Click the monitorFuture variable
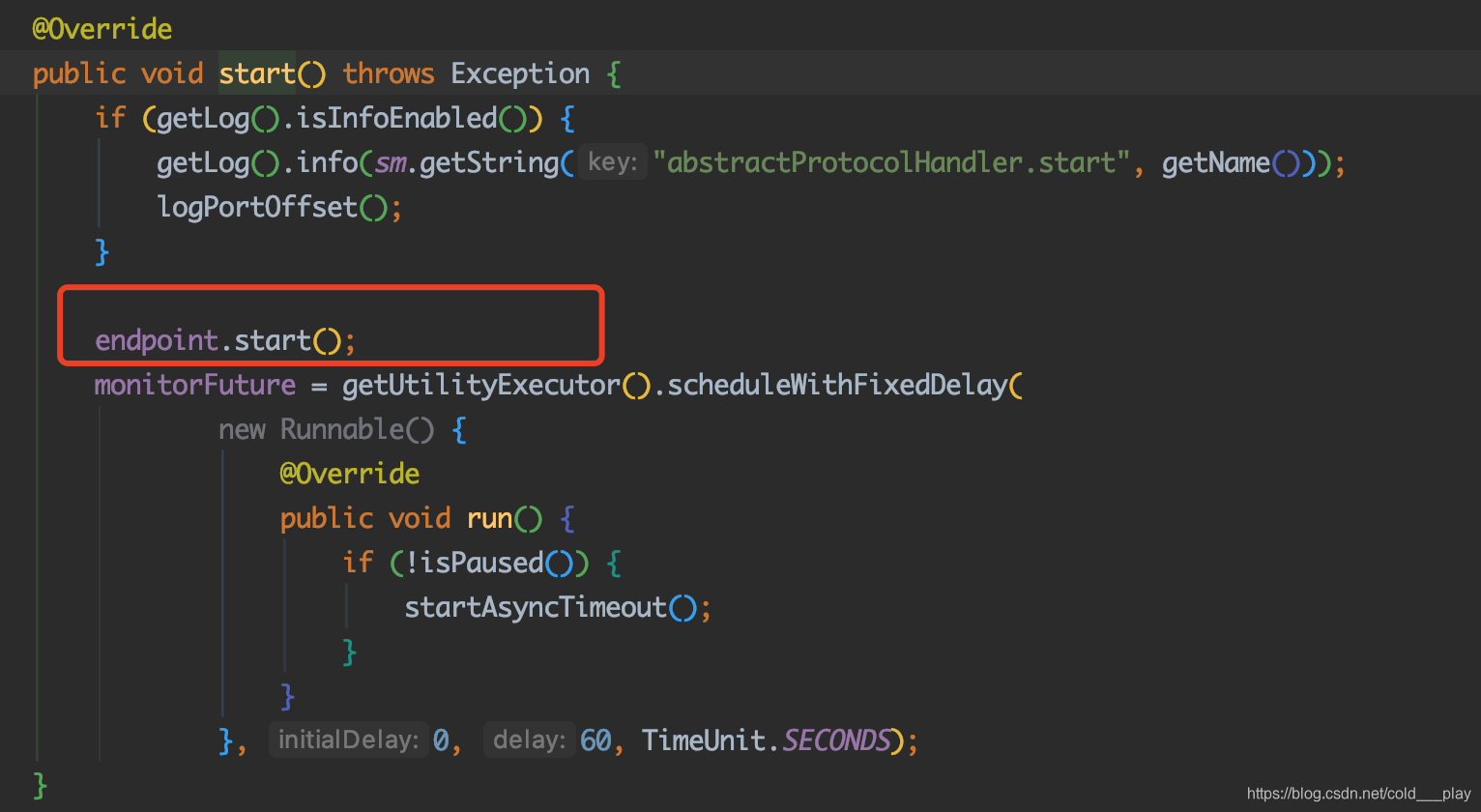The height and width of the screenshot is (812, 1481). [195, 385]
